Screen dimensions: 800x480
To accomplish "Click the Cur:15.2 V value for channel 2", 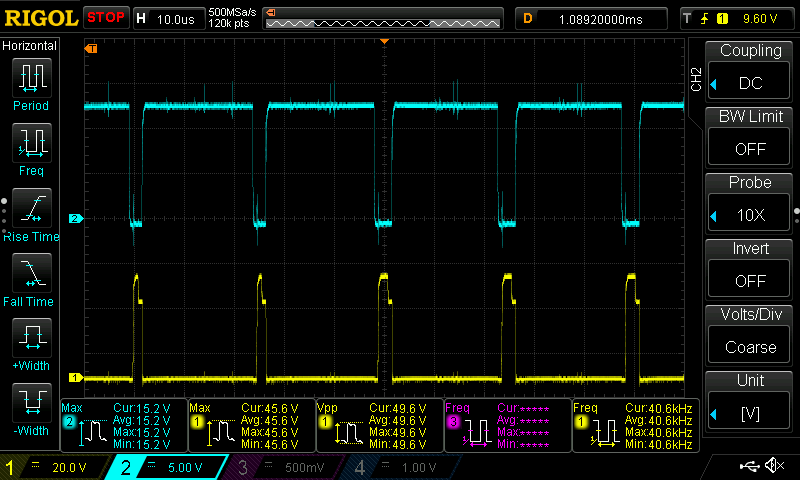I will tap(142, 408).
